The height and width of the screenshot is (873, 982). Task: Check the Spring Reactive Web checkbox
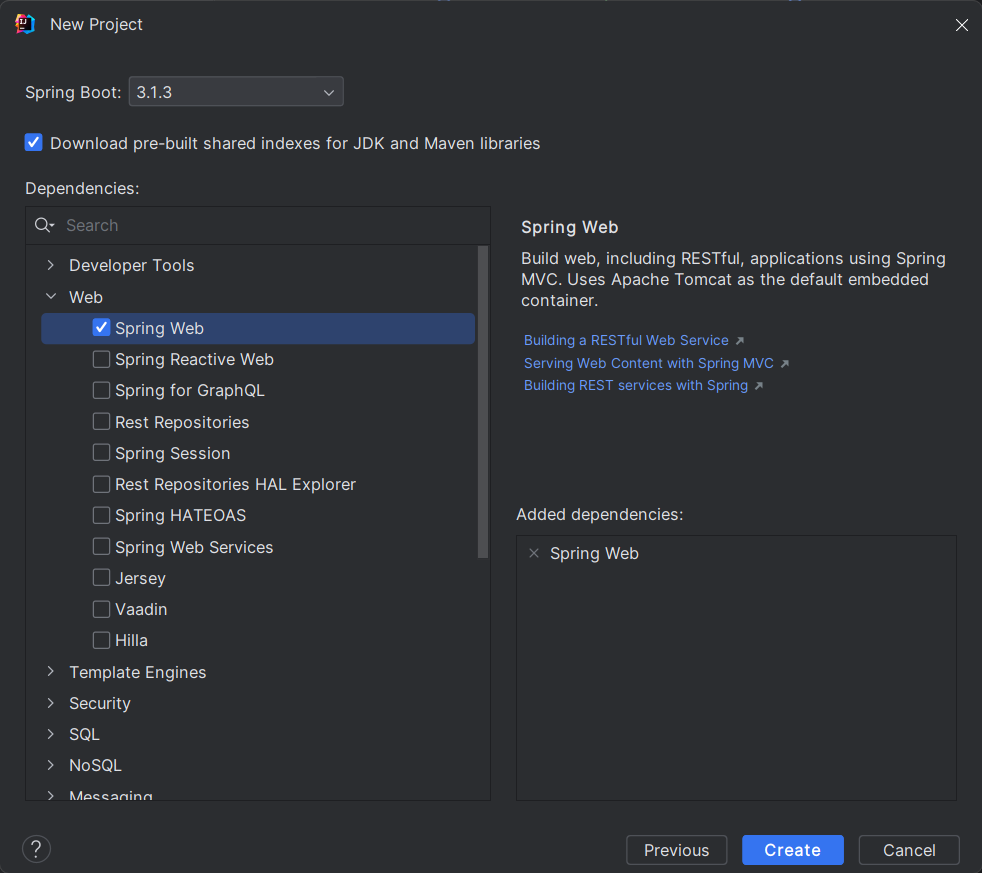pos(101,359)
